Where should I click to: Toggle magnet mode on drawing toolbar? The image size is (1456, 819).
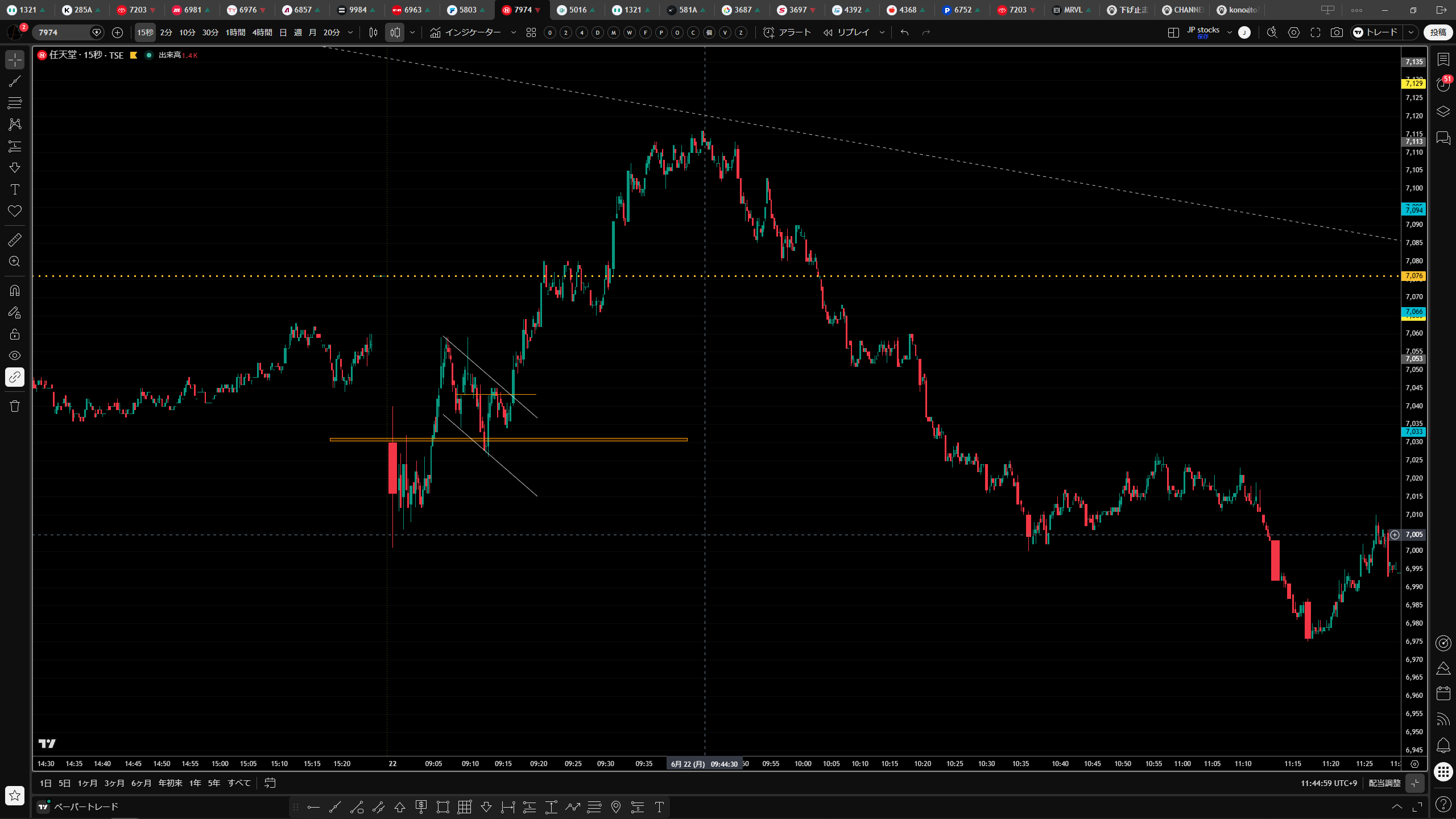[x=15, y=291]
